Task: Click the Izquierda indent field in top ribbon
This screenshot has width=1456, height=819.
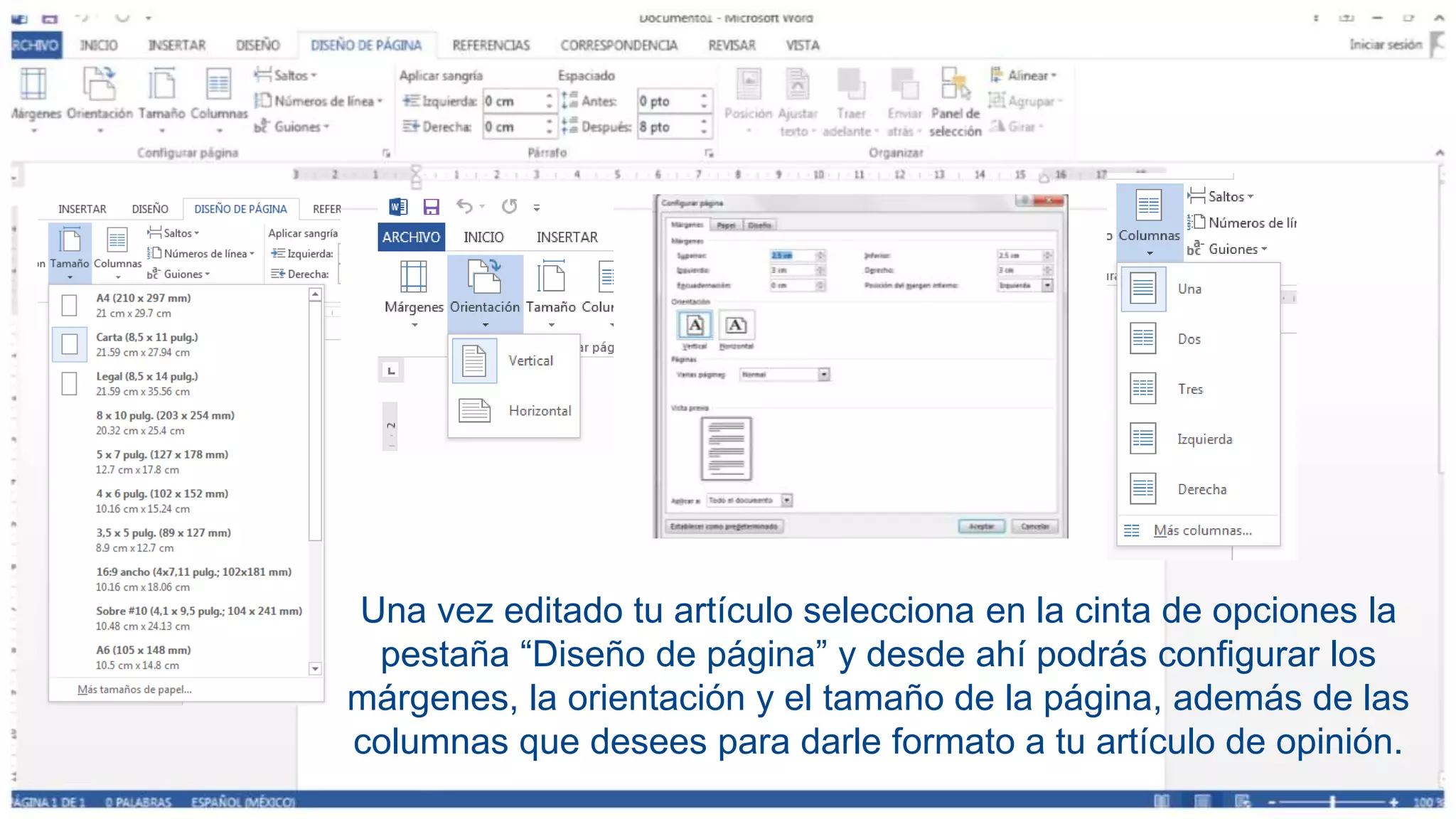Action: 518,101
